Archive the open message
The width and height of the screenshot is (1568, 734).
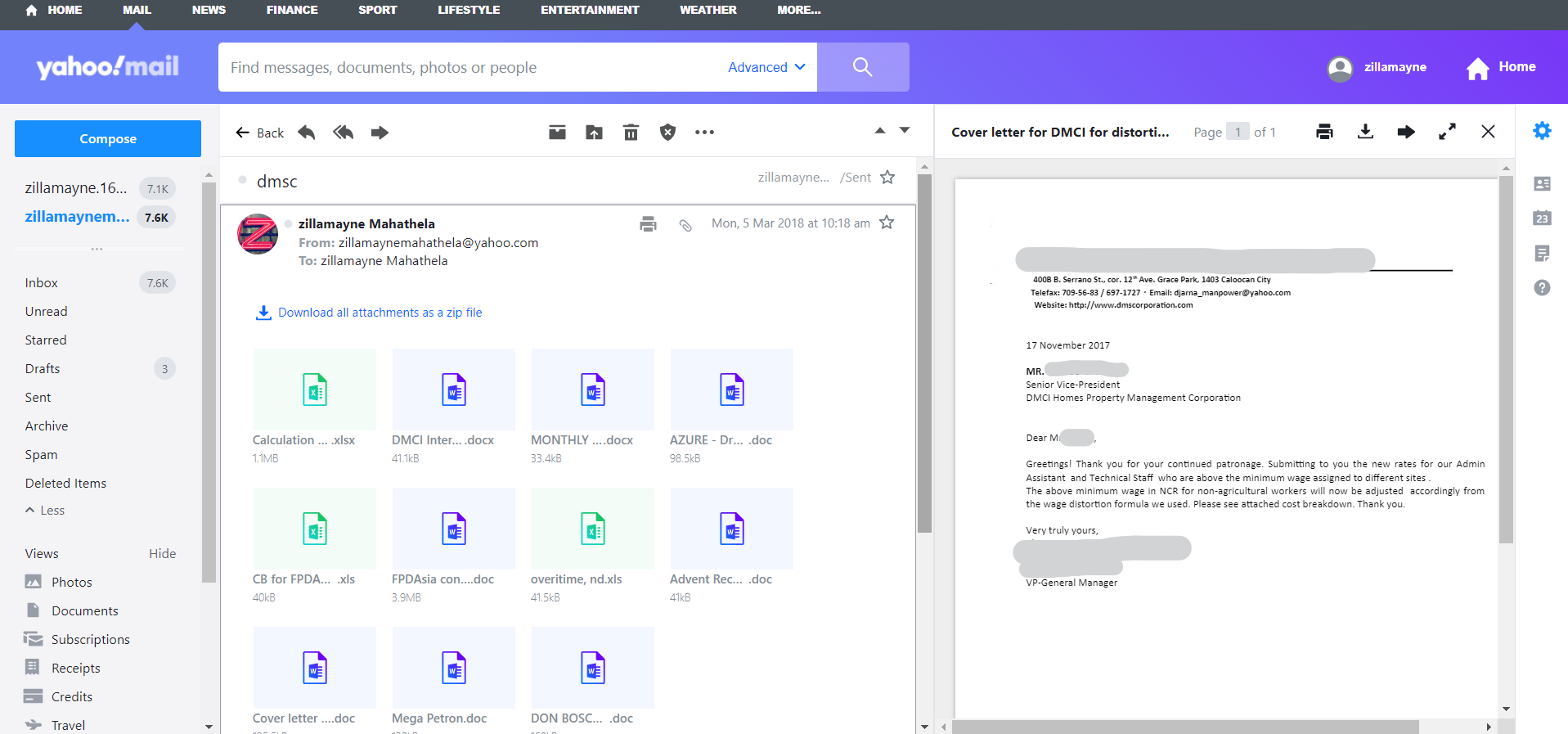[557, 133]
